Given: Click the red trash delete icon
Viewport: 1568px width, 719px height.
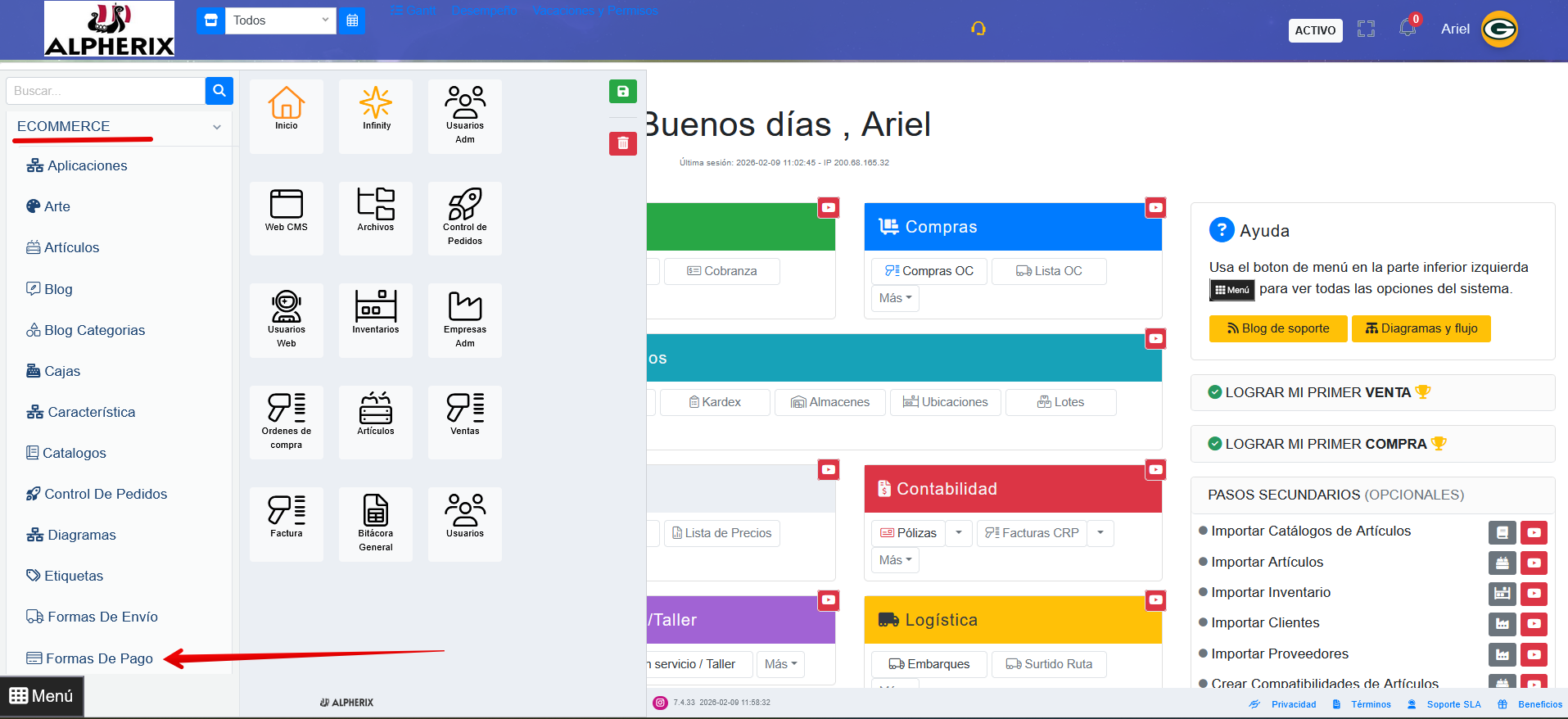Looking at the screenshot, I should click(622, 143).
